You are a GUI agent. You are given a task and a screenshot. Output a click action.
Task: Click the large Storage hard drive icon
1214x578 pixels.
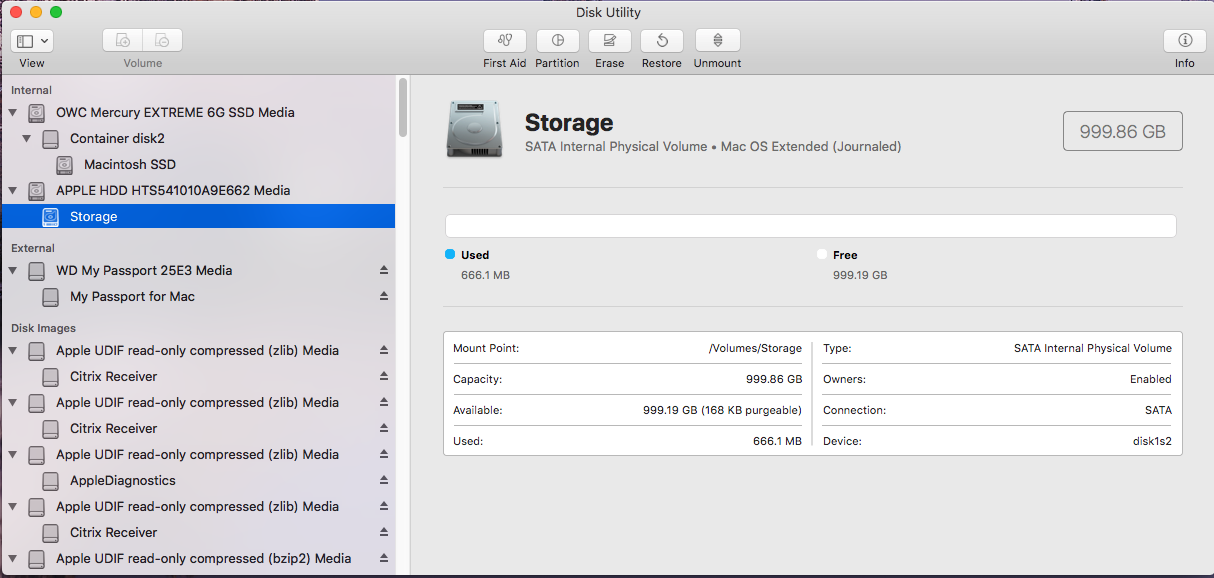476,127
